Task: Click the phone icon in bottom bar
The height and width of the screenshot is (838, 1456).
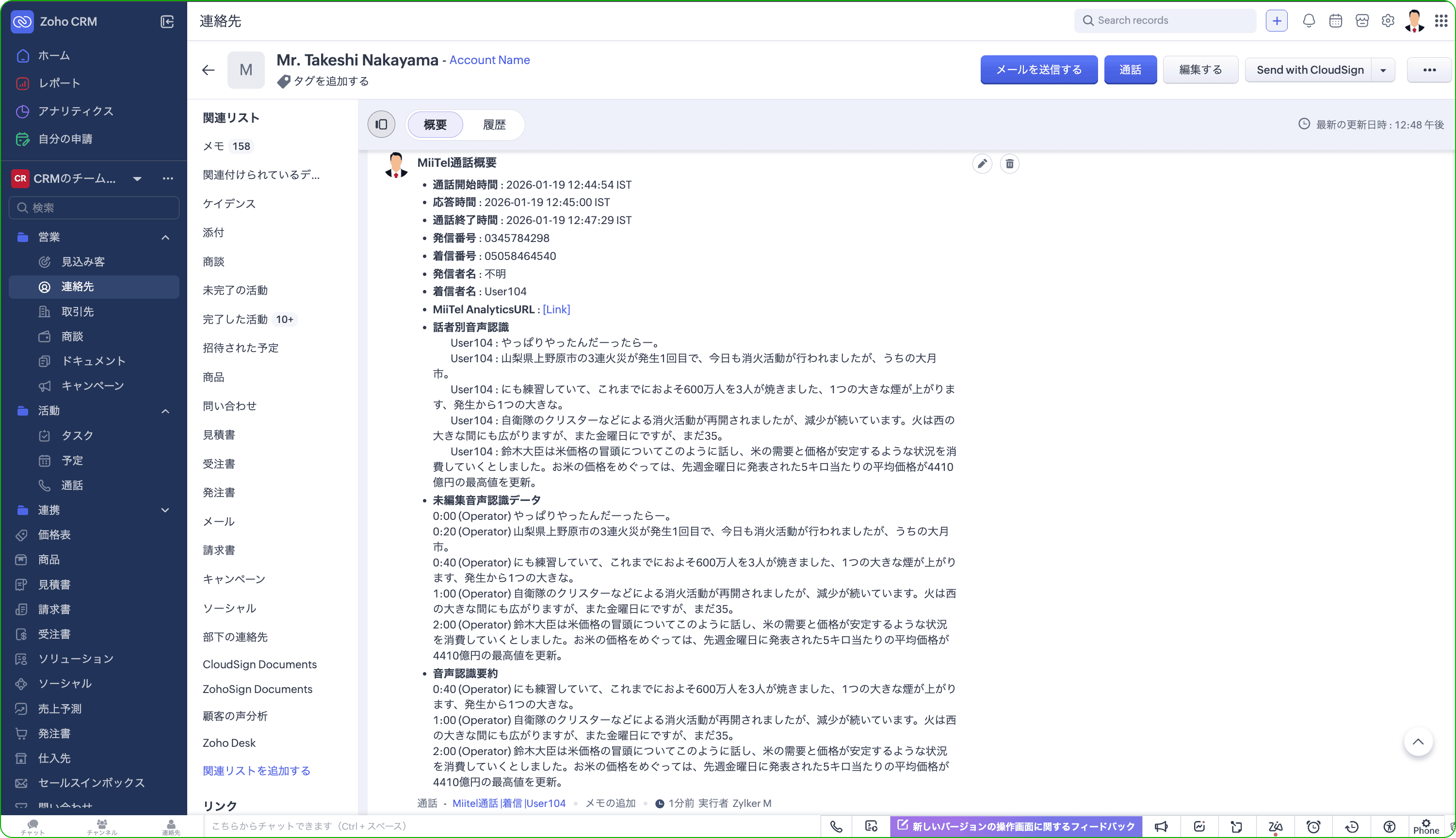Action: (x=836, y=826)
